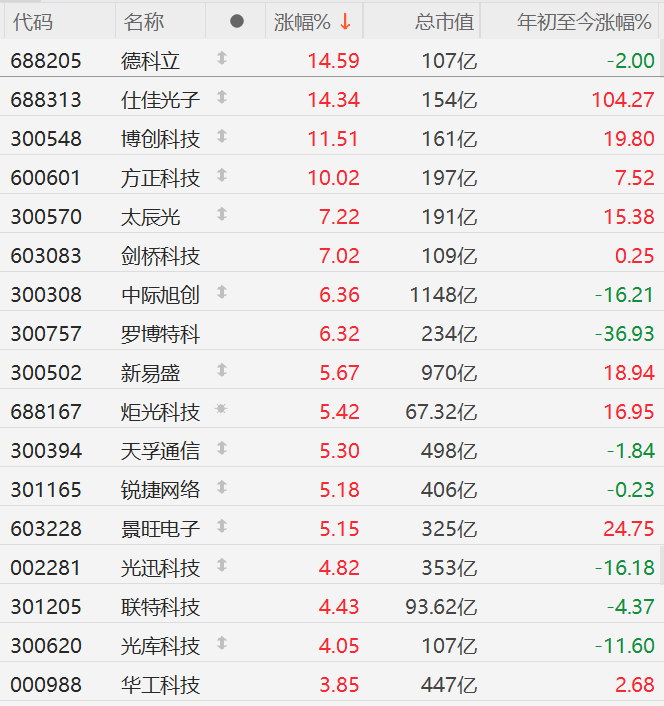Image resolution: width=664 pixels, height=706 pixels.
Task: Select stock name 仕佳光子
Action: [x=160, y=100]
